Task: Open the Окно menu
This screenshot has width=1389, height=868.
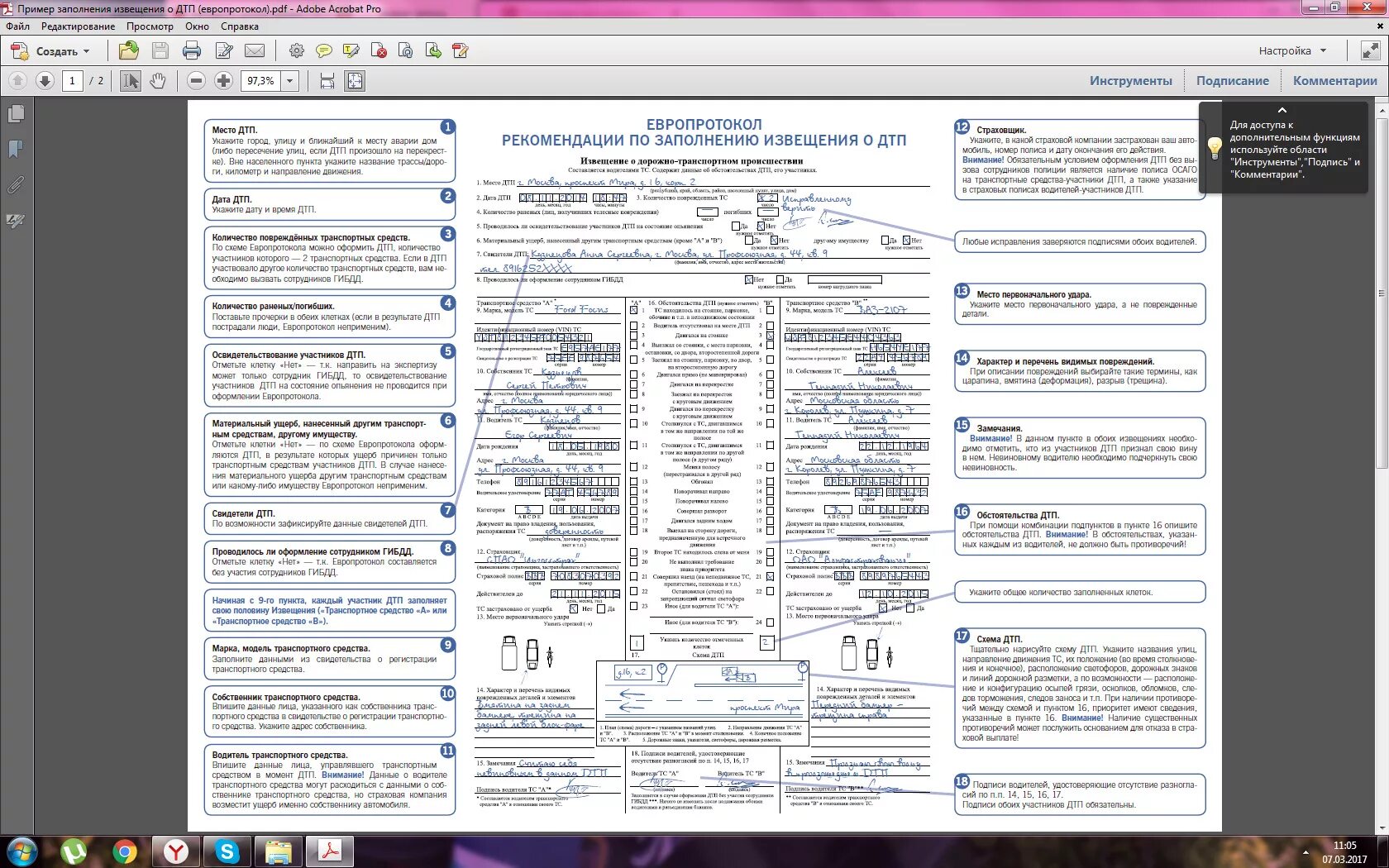Action: 197,26
